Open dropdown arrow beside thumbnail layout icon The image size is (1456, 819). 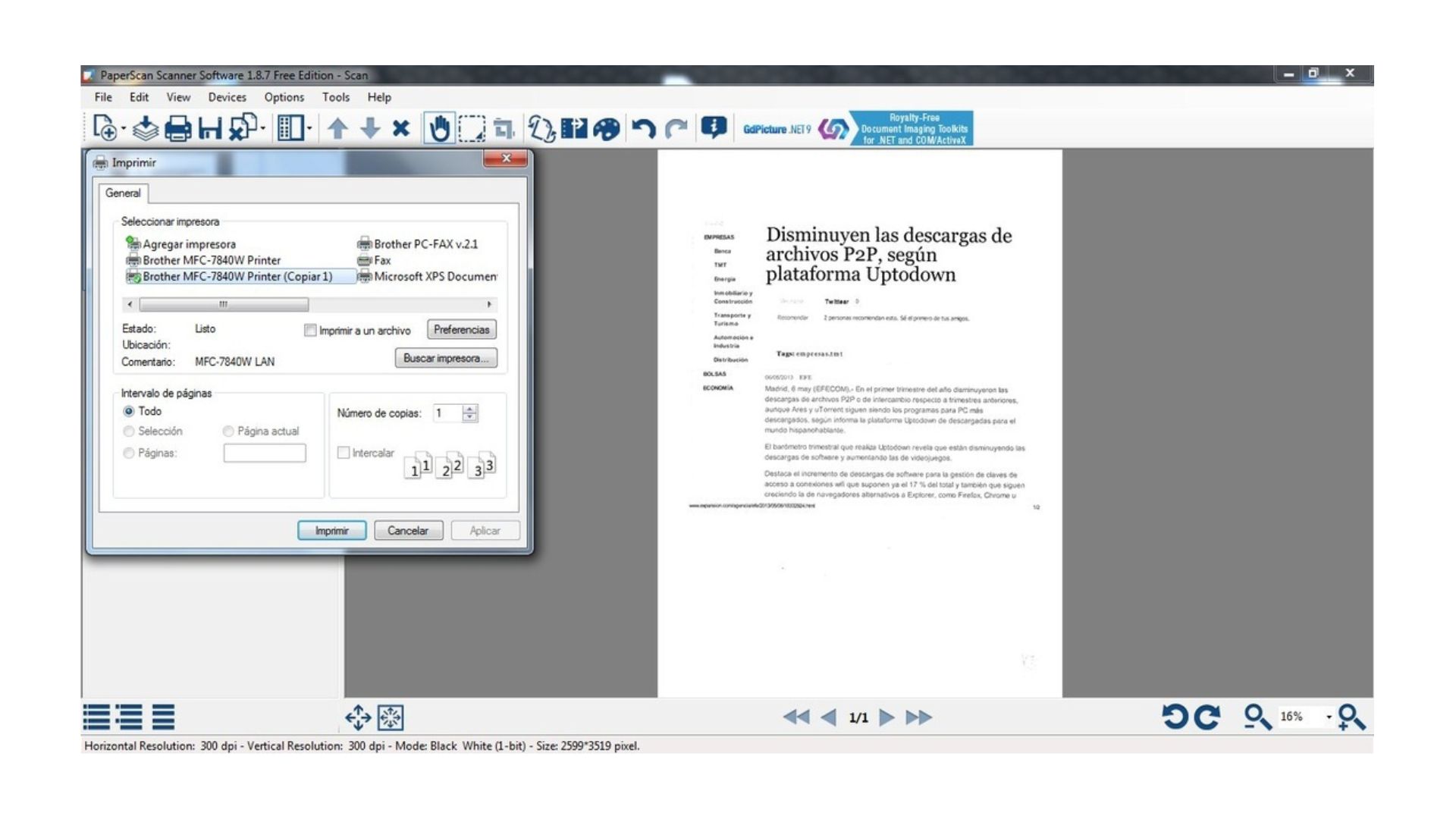tap(309, 129)
